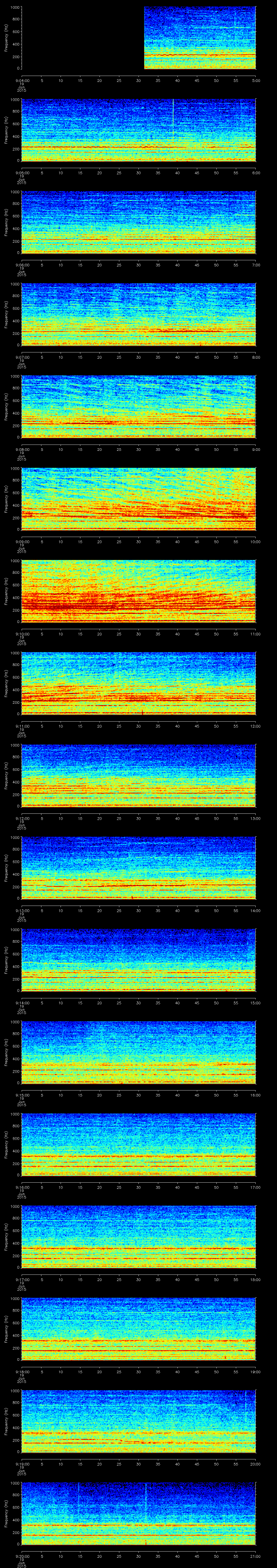Screen dimensions: 277x1568
Task: Select the 9:00 end-of-axis label
Action: (x=256, y=449)
